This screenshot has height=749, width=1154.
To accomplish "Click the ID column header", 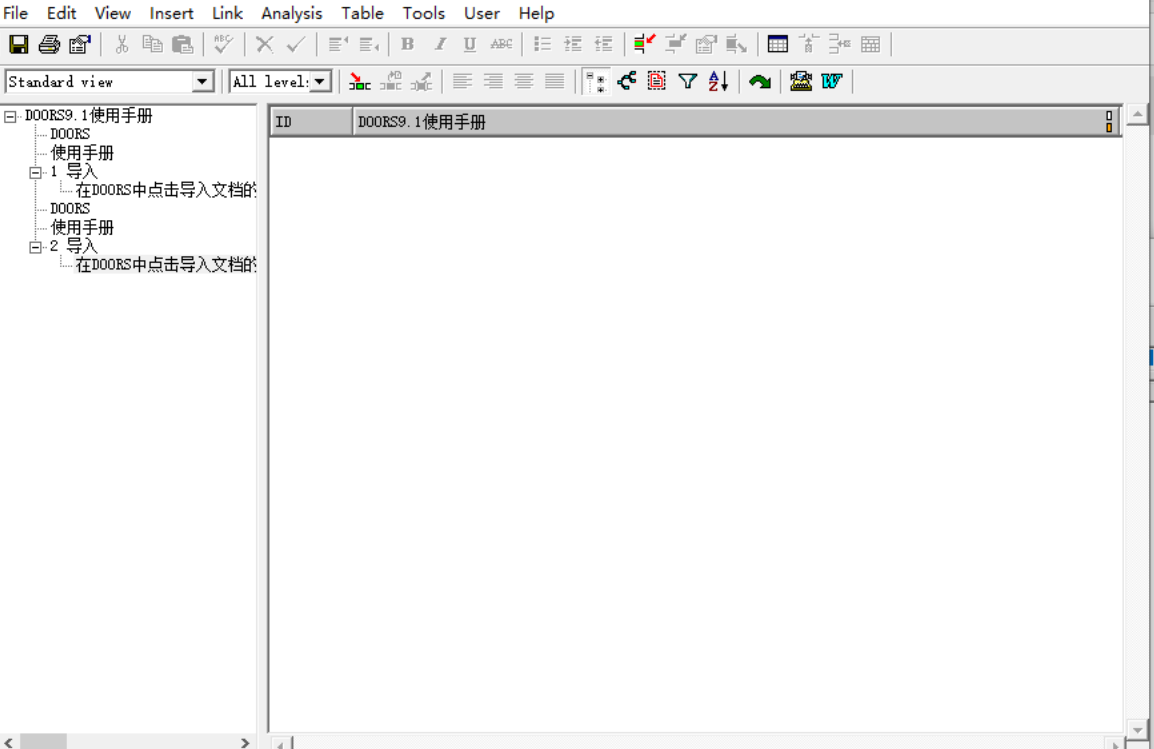I will (x=311, y=122).
